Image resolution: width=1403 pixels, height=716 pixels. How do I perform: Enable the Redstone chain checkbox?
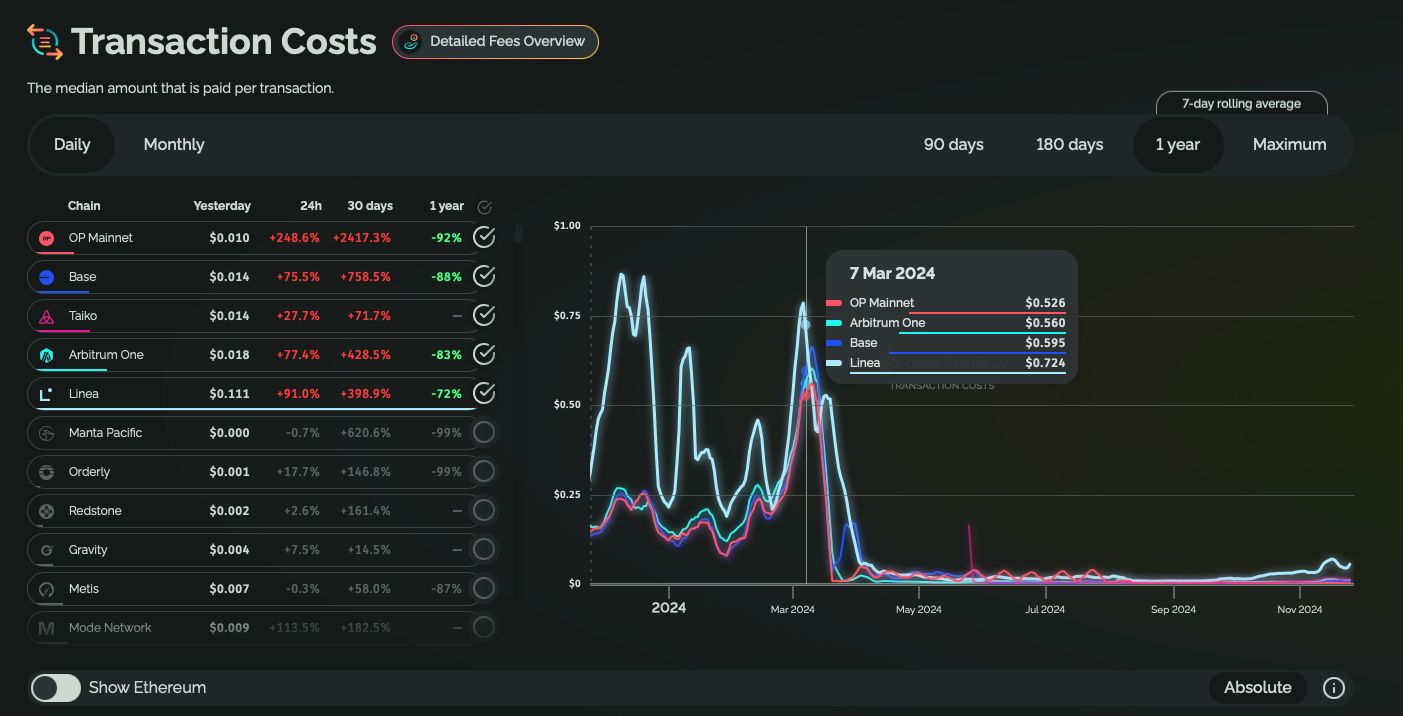pos(484,510)
